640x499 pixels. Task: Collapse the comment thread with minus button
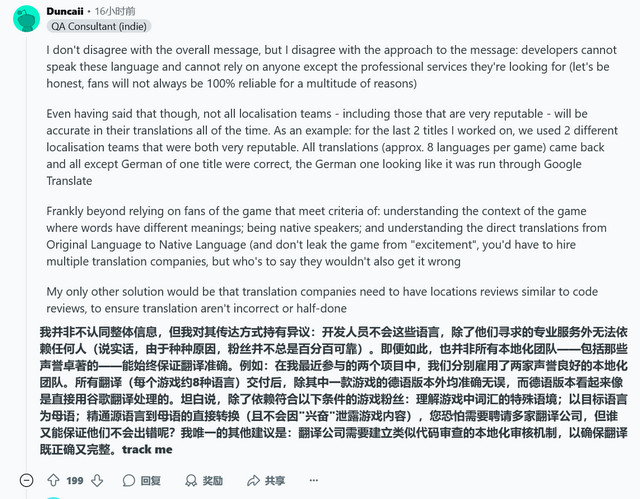tap(27, 480)
